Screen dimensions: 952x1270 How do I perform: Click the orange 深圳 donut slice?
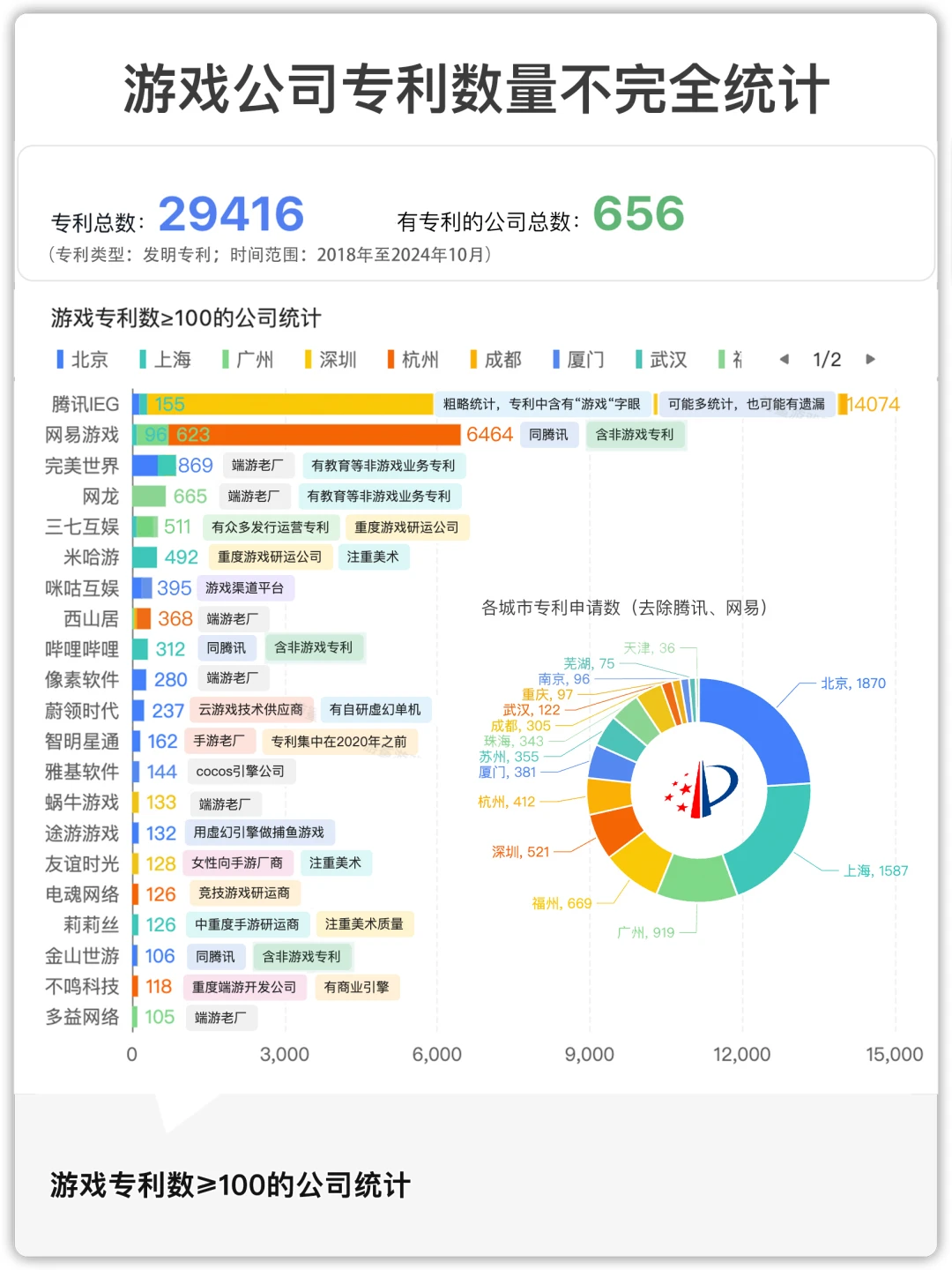[x=614, y=829]
